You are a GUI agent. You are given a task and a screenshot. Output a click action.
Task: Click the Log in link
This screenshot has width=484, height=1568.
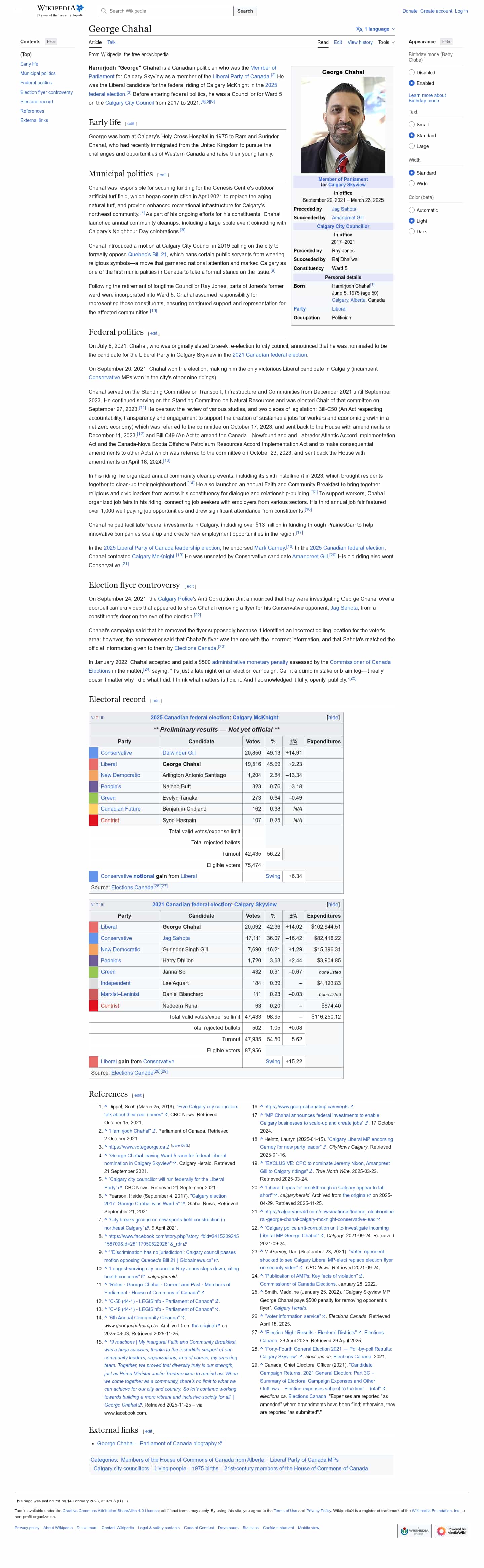coord(461,11)
